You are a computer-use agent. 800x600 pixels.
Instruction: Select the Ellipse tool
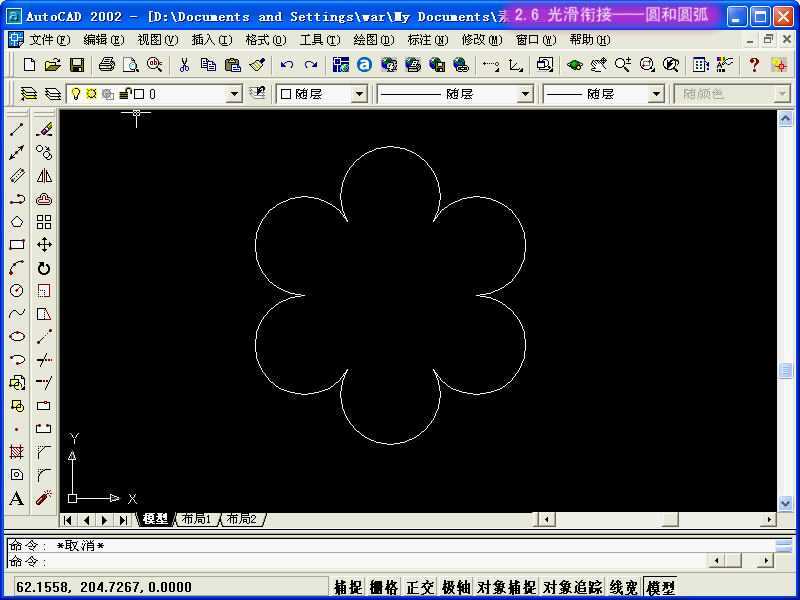pyautogui.click(x=17, y=336)
